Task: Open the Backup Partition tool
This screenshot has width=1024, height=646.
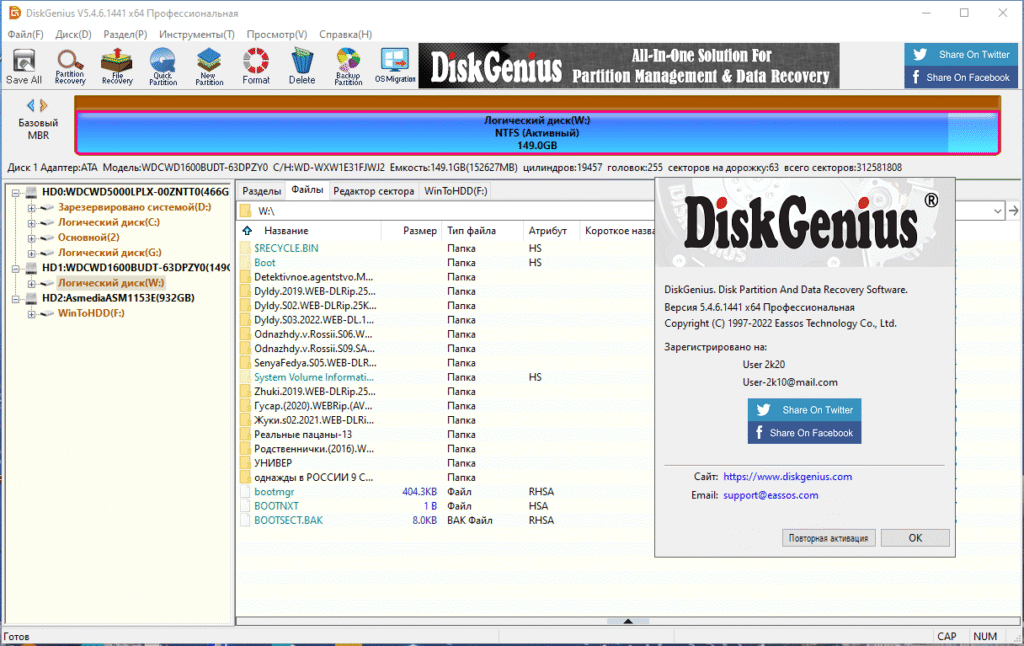Action: 348,66
